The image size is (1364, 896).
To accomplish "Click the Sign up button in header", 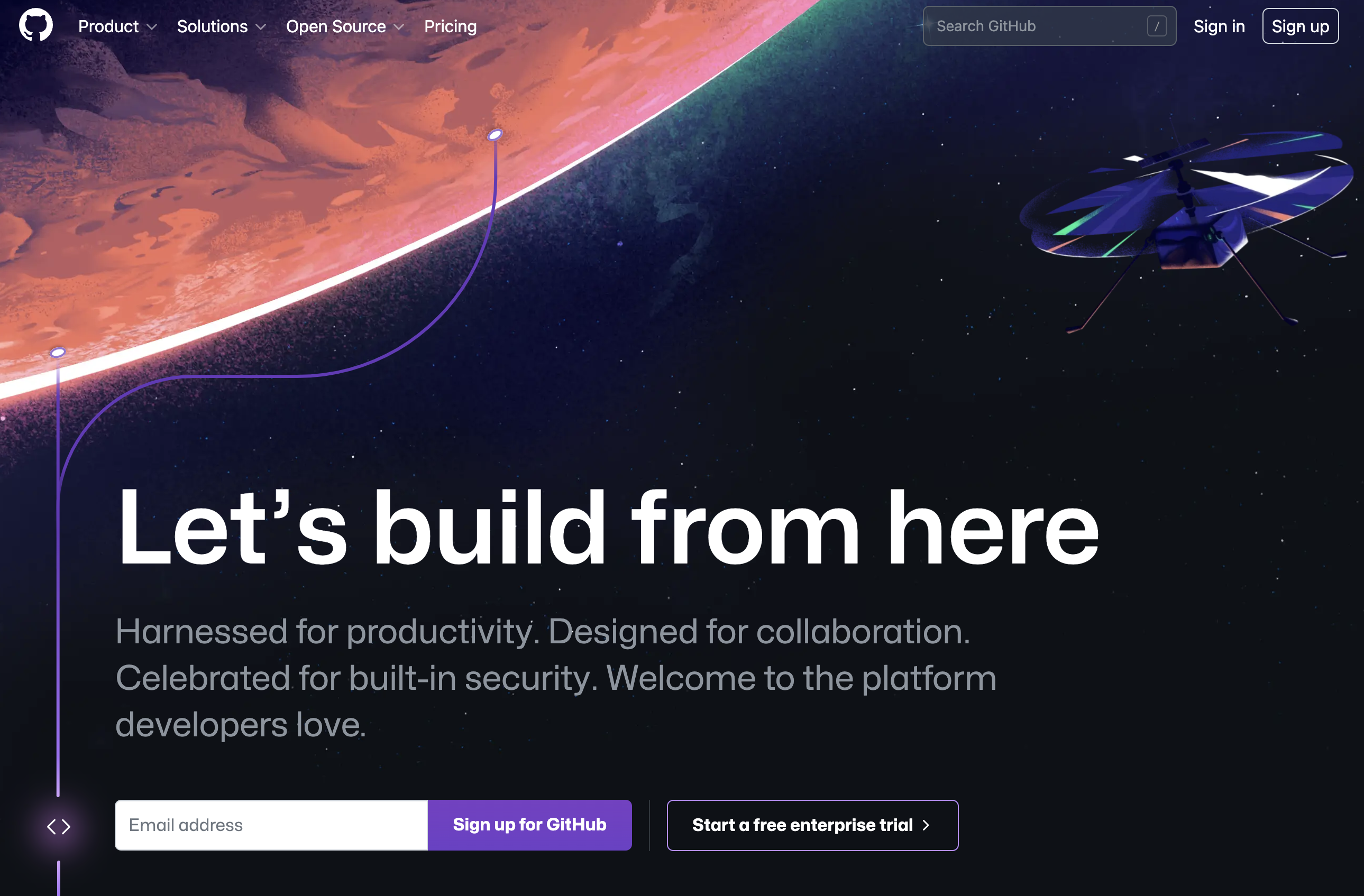I will coord(1301,26).
